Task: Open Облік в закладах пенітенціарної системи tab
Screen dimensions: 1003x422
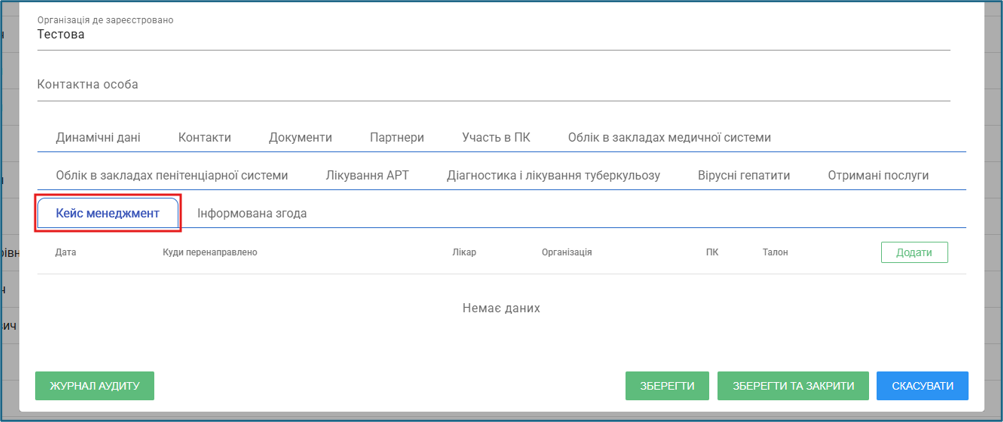Action: (171, 176)
